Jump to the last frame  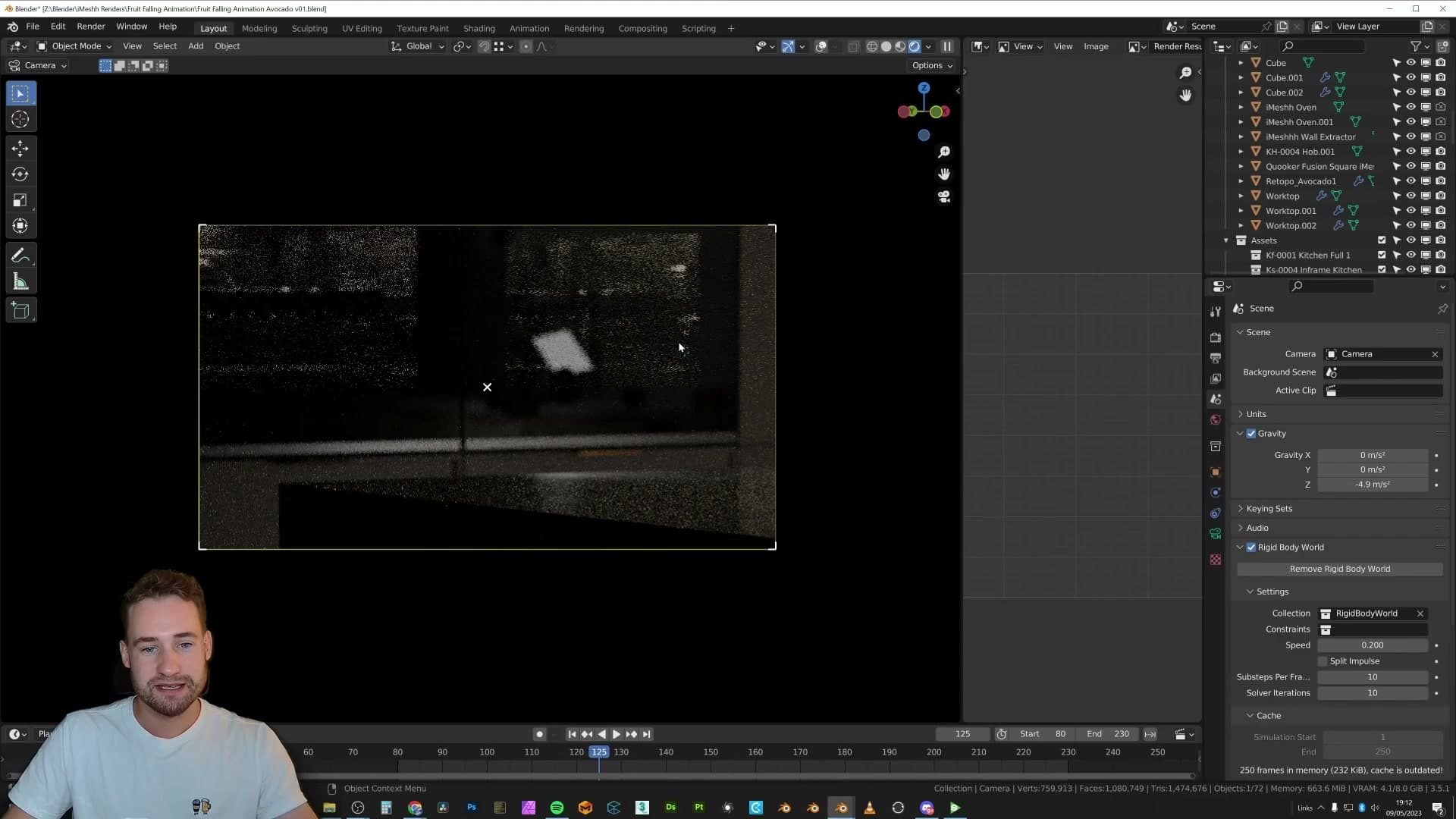646,734
